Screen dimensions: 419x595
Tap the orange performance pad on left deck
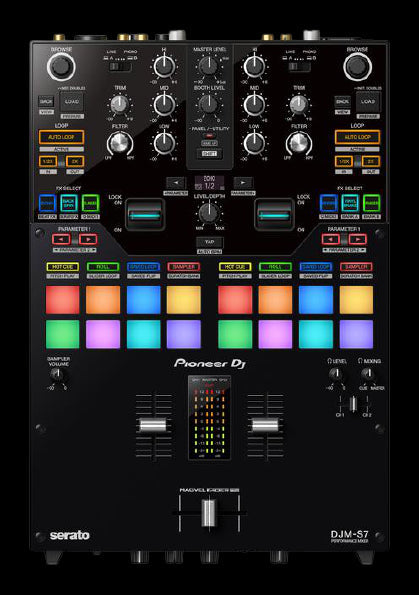click(x=103, y=300)
